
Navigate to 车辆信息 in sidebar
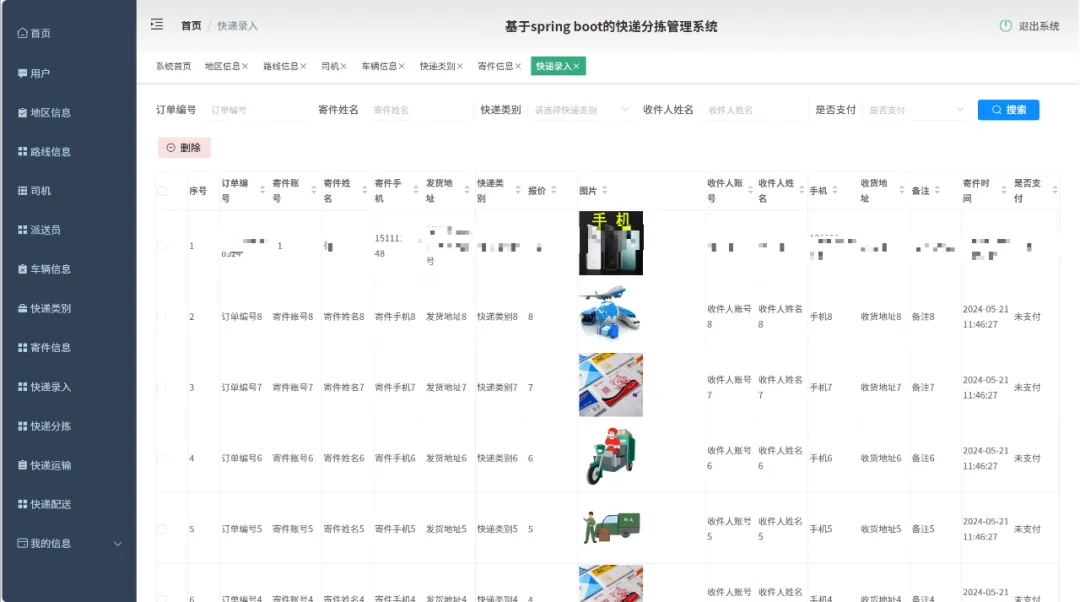pos(44,269)
